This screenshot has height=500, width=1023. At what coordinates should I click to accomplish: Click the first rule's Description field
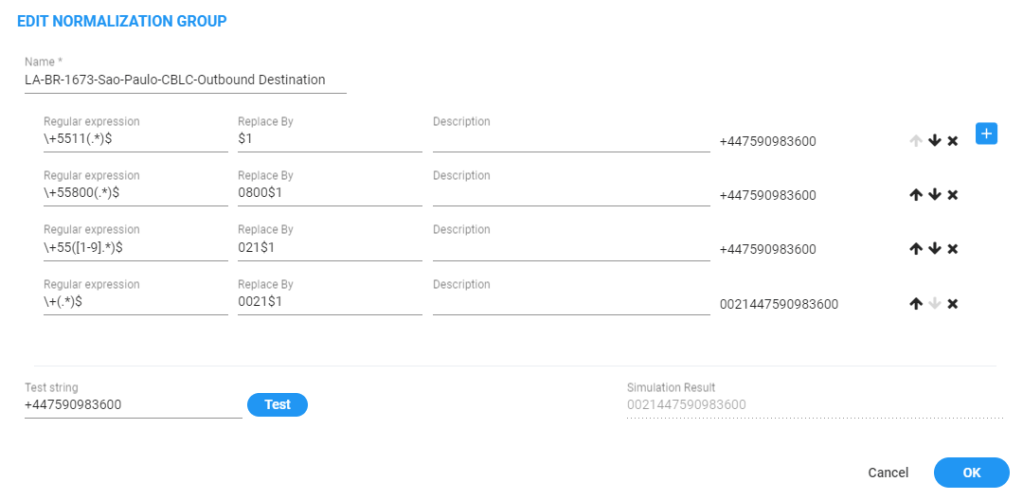tap(571, 141)
